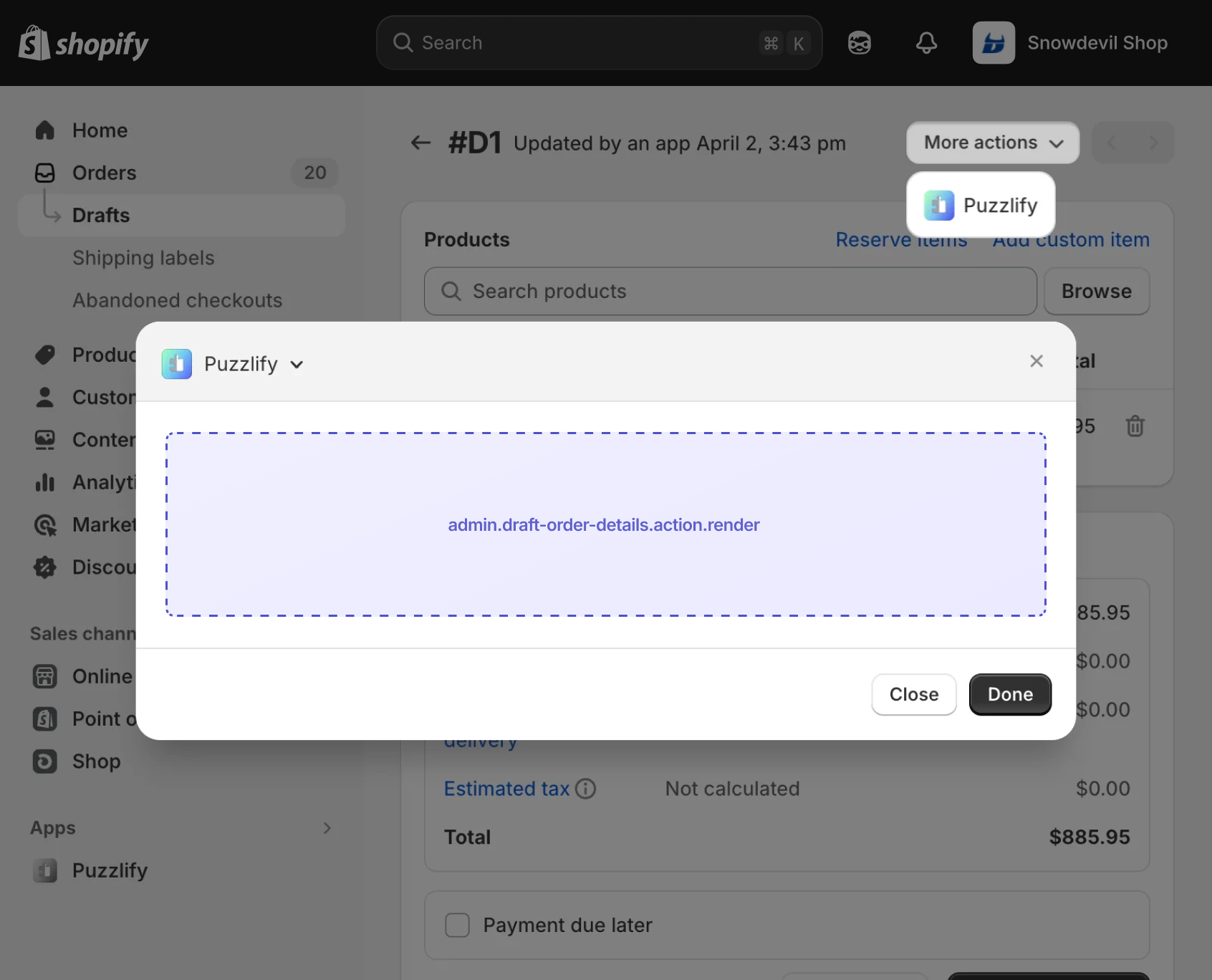Click the Snowdevil Shop avatar
Screen dimensions: 1212x980
coord(994,43)
